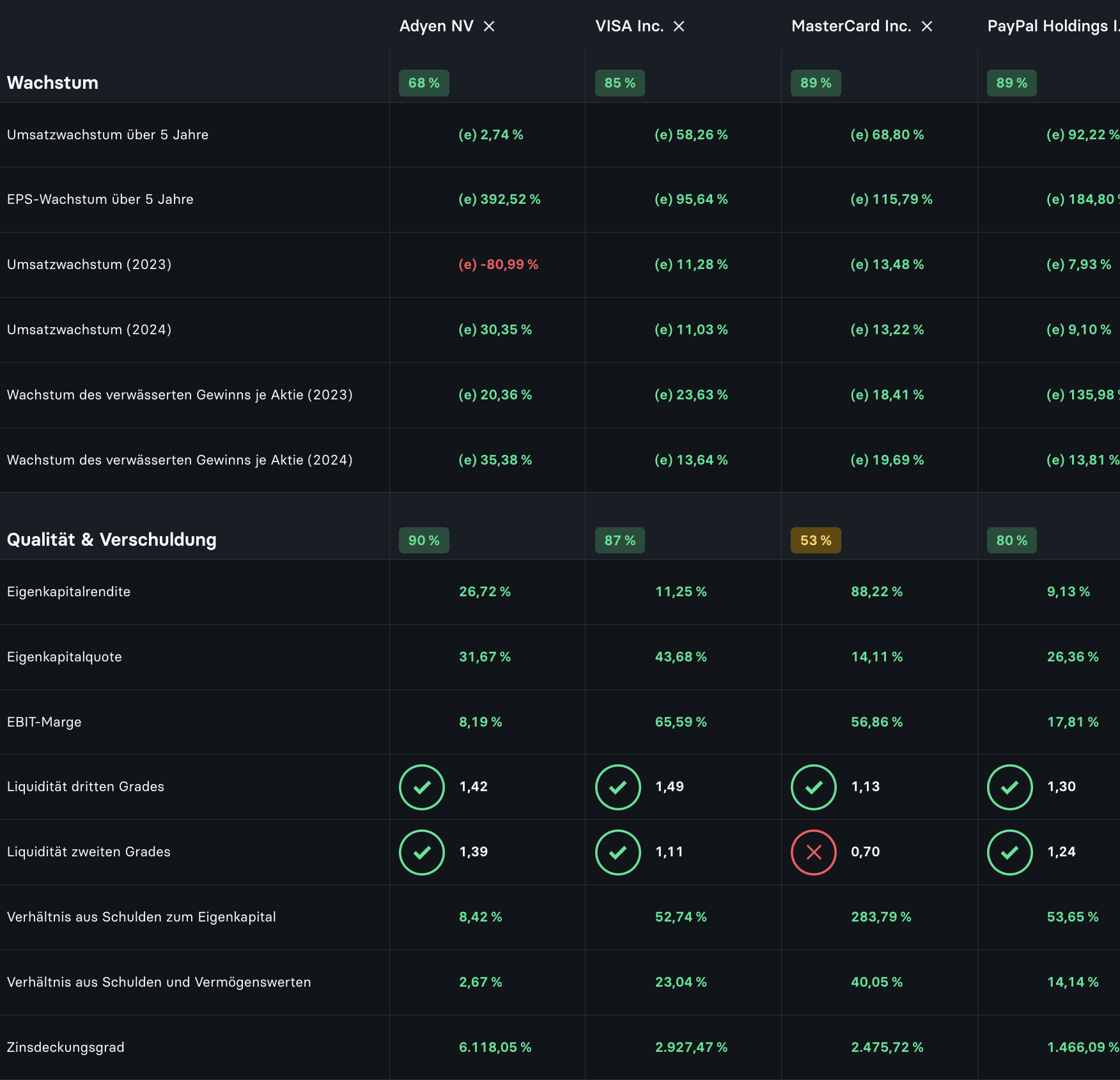Viewport: 1120px width, 1080px height.
Task: Click Adyen's 1,42 Liquidität dritten Grades value
Action: [x=474, y=787]
